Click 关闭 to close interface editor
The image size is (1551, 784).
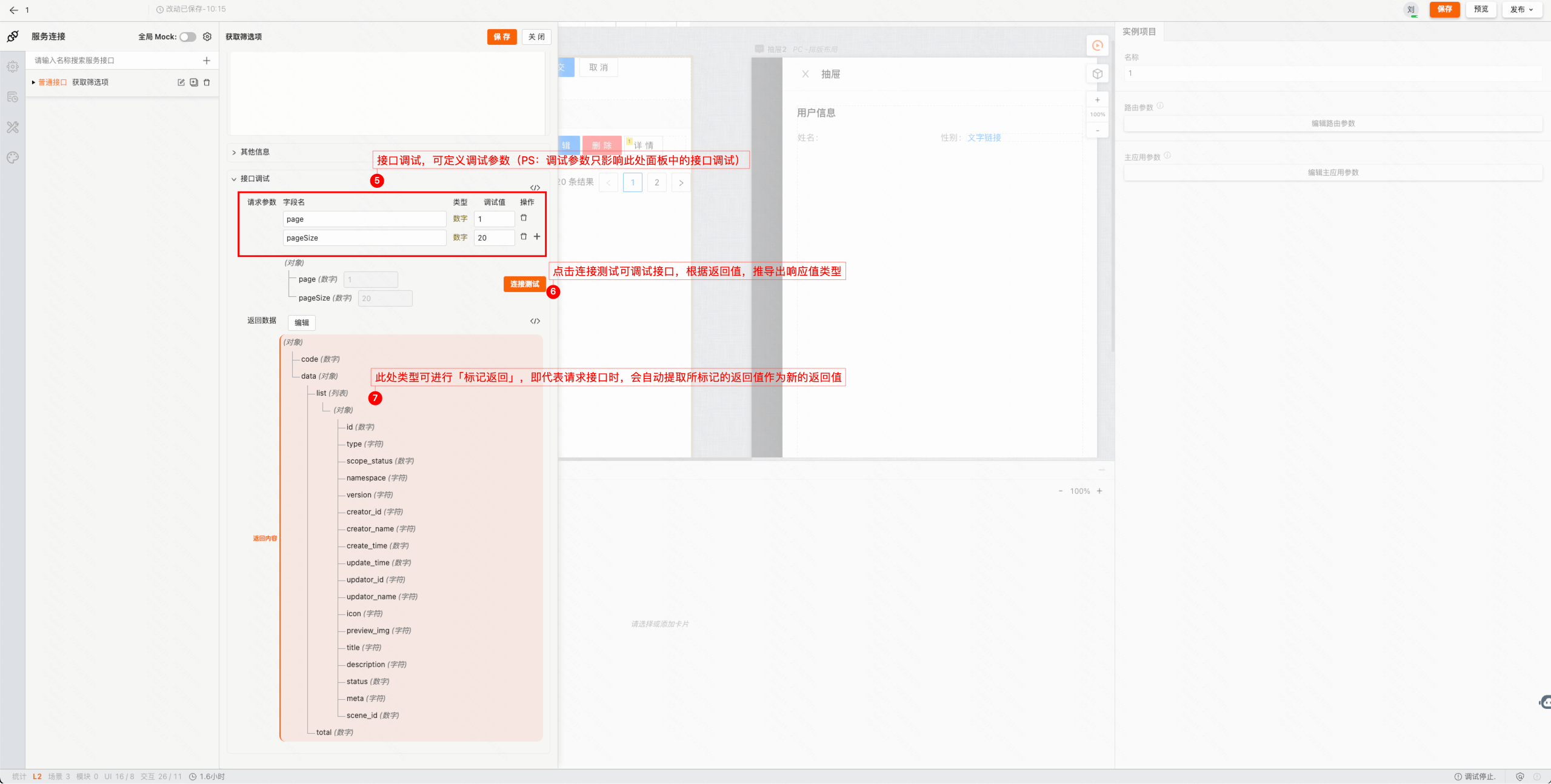[x=536, y=37]
